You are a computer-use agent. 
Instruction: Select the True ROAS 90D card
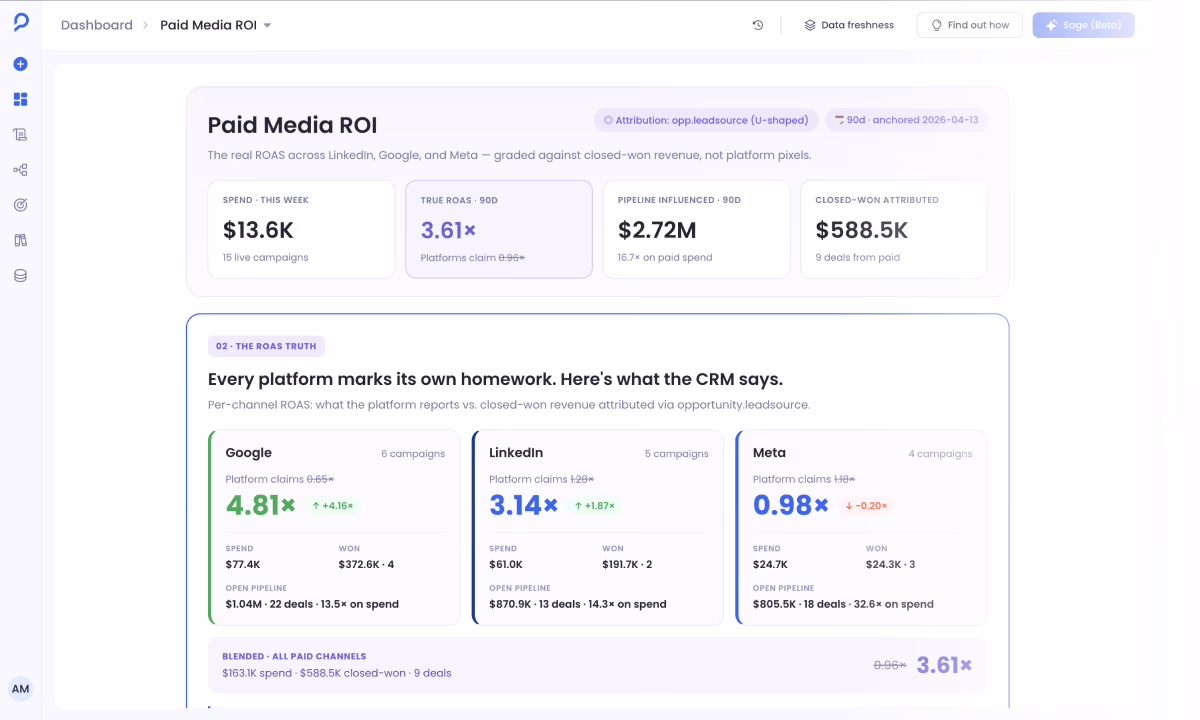click(x=499, y=229)
